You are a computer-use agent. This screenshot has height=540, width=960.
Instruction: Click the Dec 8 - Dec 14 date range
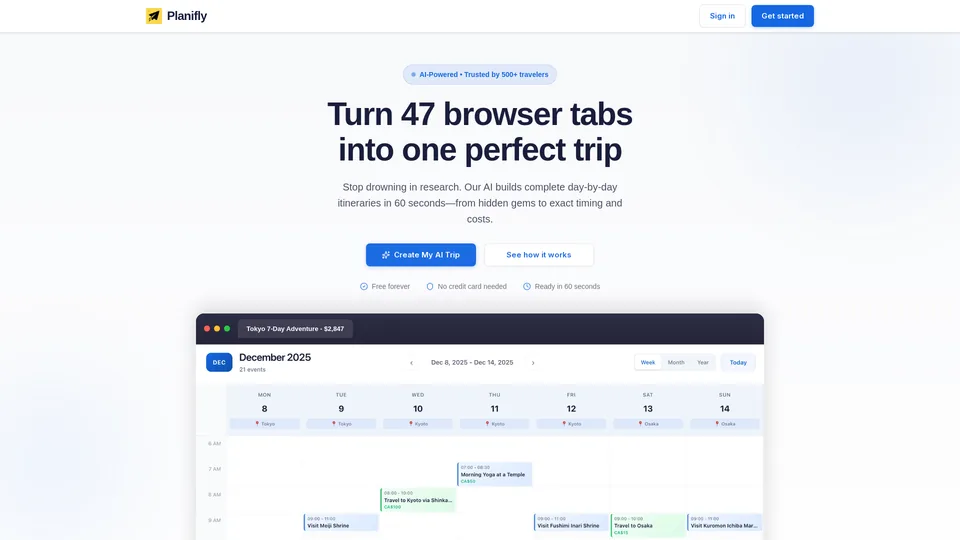472,362
